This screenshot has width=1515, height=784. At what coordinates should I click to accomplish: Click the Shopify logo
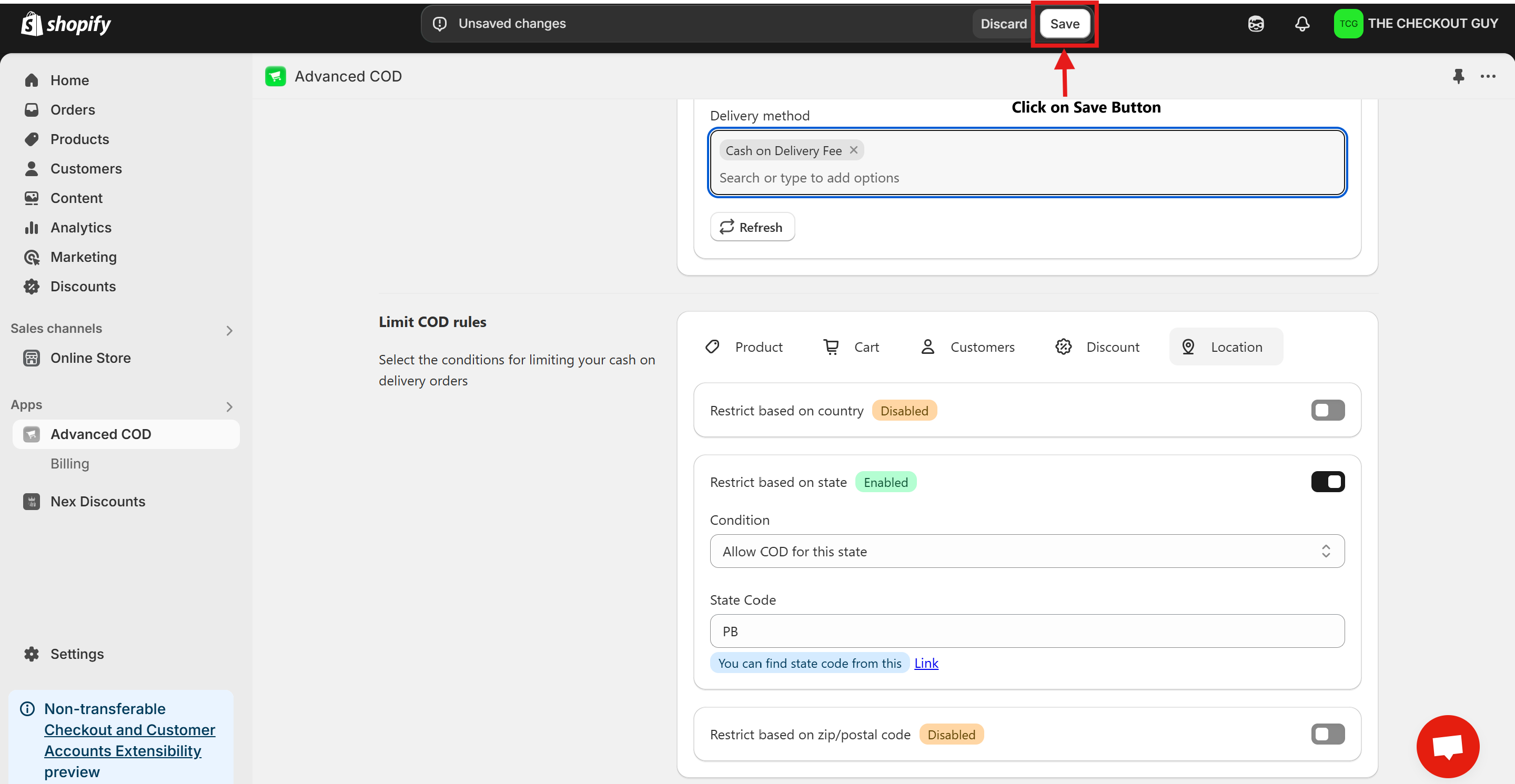coord(66,24)
